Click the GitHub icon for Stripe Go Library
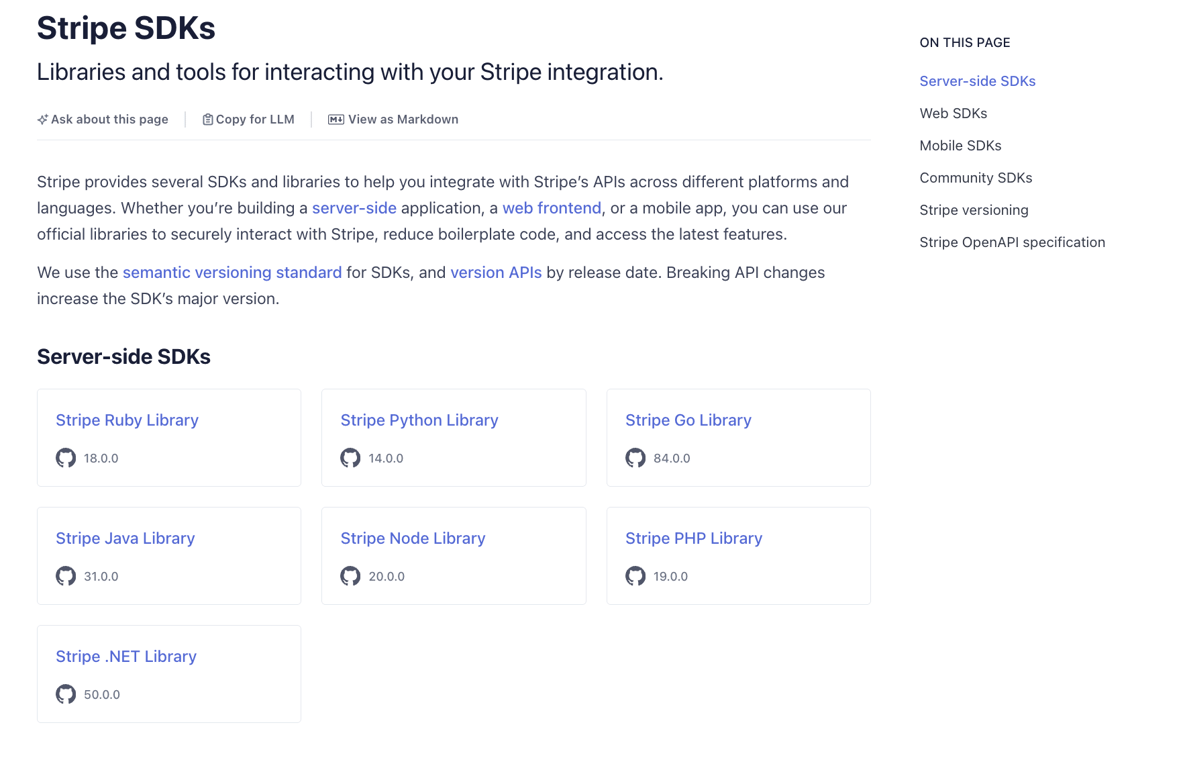This screenshot has height=768, width=1181. (x=635, y=458)
